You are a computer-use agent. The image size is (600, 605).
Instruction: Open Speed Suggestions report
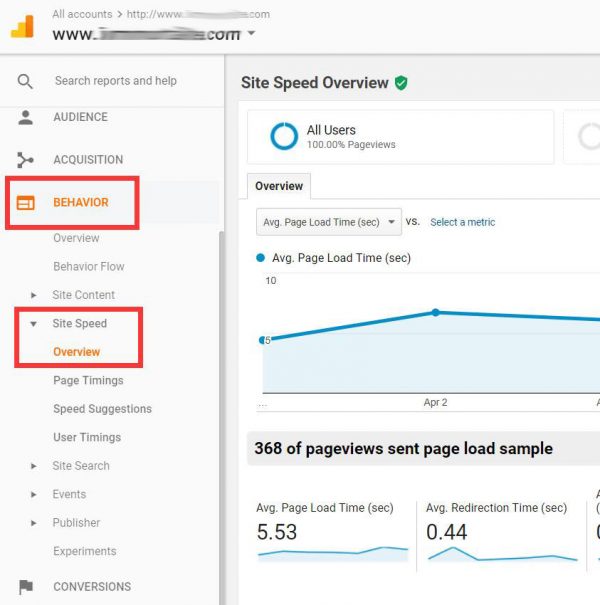pos(102,409)
